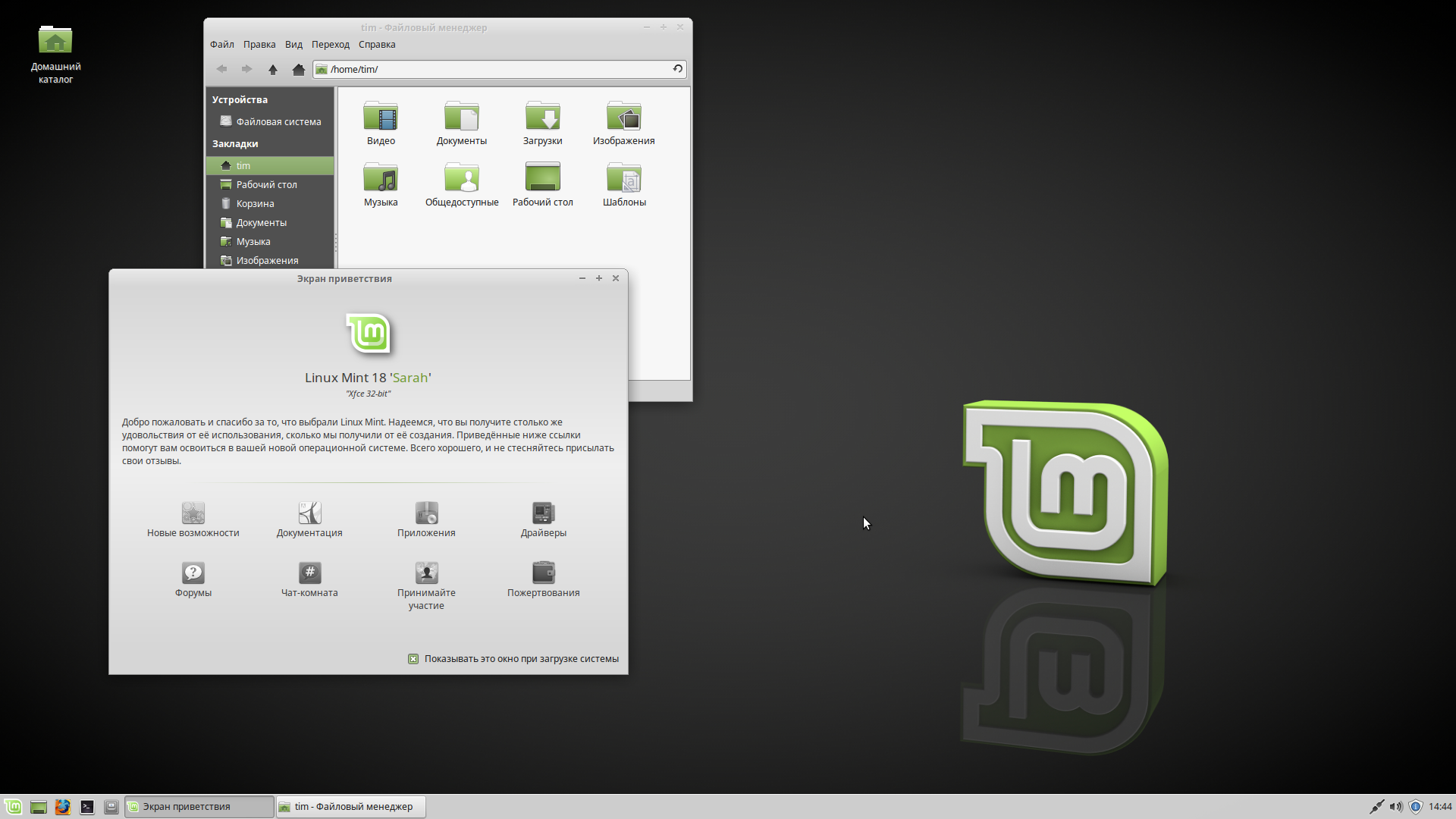Click Принимайте участие icon
This screenshot has height=819, width=1456.
427,573
